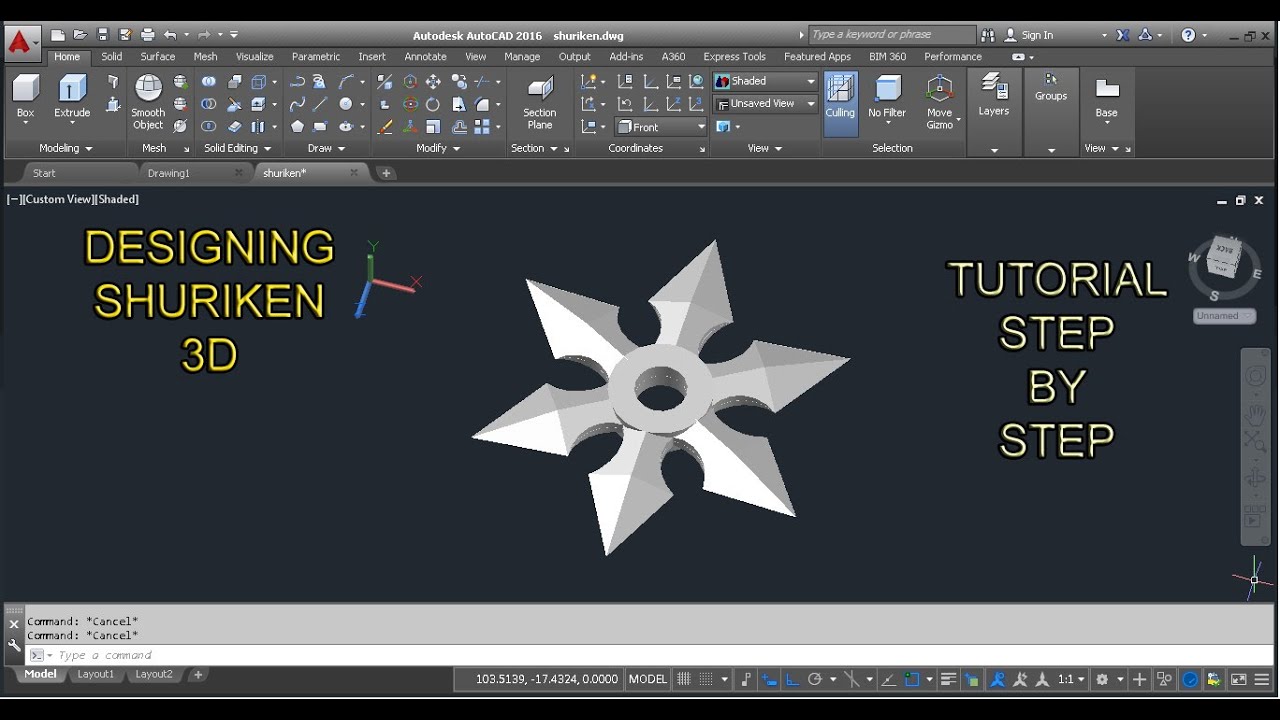The image size is (1280, 720).
Task: Expand the Modify panel
Action: (x=438, y=148)
